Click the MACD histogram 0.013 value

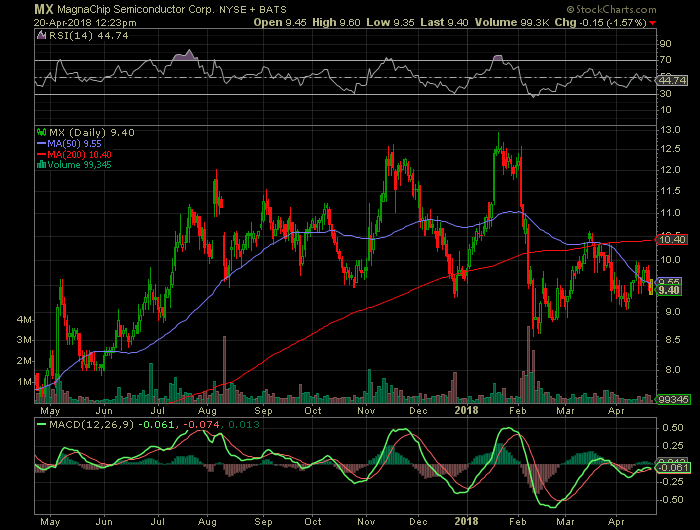tap(244, 425)
